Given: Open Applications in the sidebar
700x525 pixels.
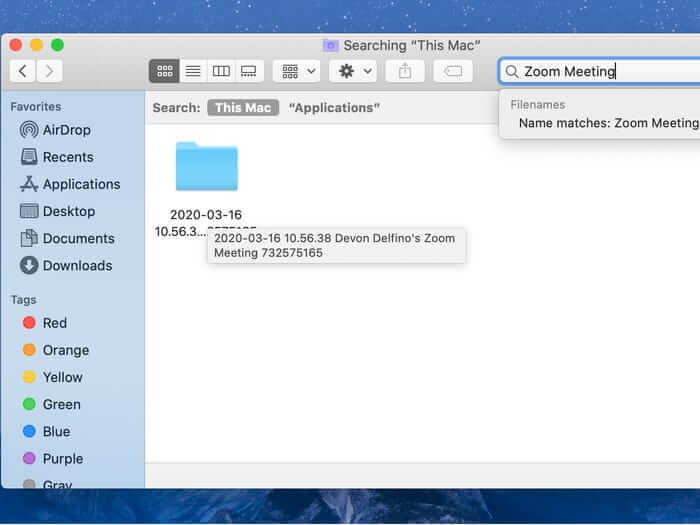Looking at the screenshot, I should click(81, 184).
